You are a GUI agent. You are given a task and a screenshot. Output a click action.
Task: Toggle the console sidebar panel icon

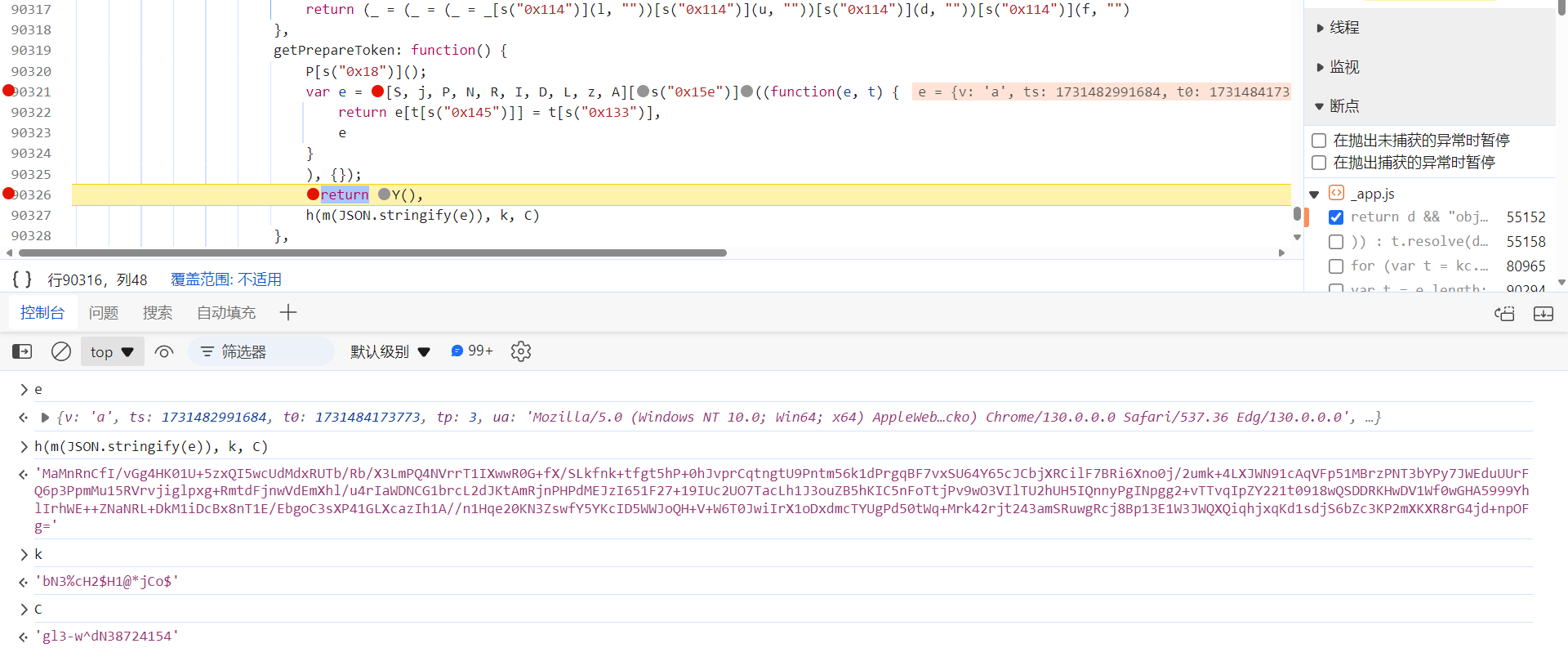click(x=22, y=351)
